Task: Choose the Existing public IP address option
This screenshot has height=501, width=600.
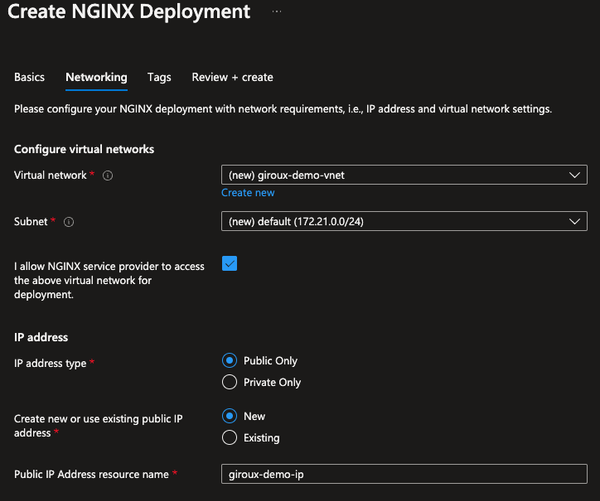Action: pyautogui.click(x=229, y=437)
